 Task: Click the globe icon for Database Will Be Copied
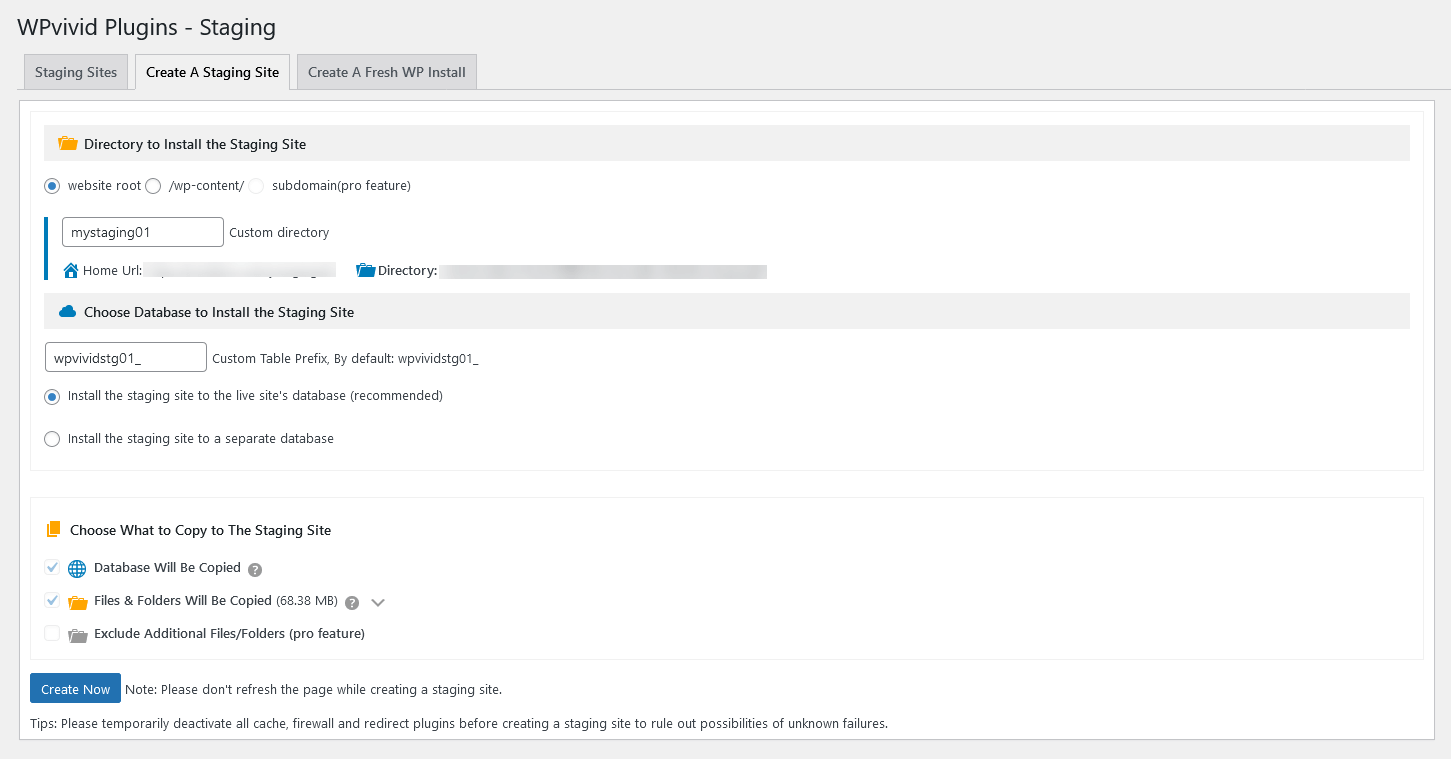coord(77,569)
